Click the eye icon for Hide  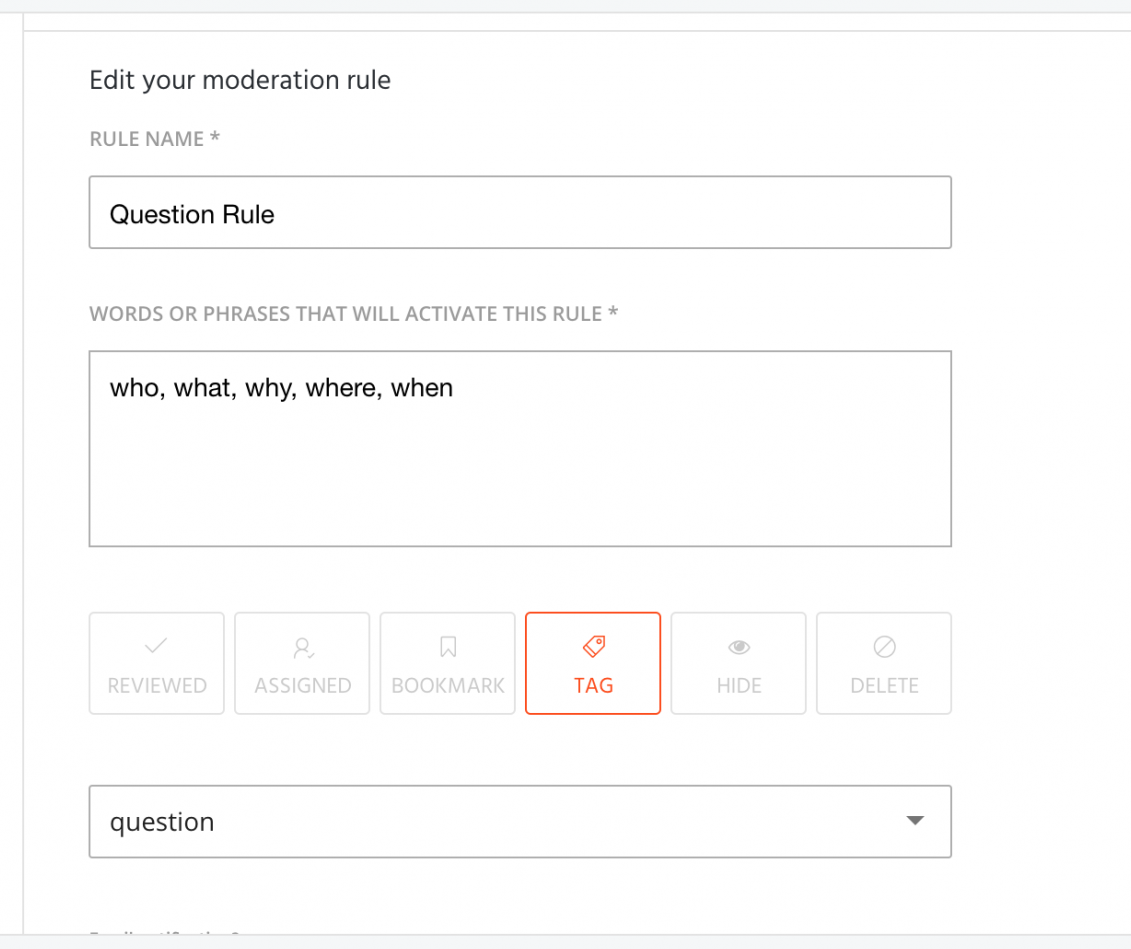click(x=739, y=647)
